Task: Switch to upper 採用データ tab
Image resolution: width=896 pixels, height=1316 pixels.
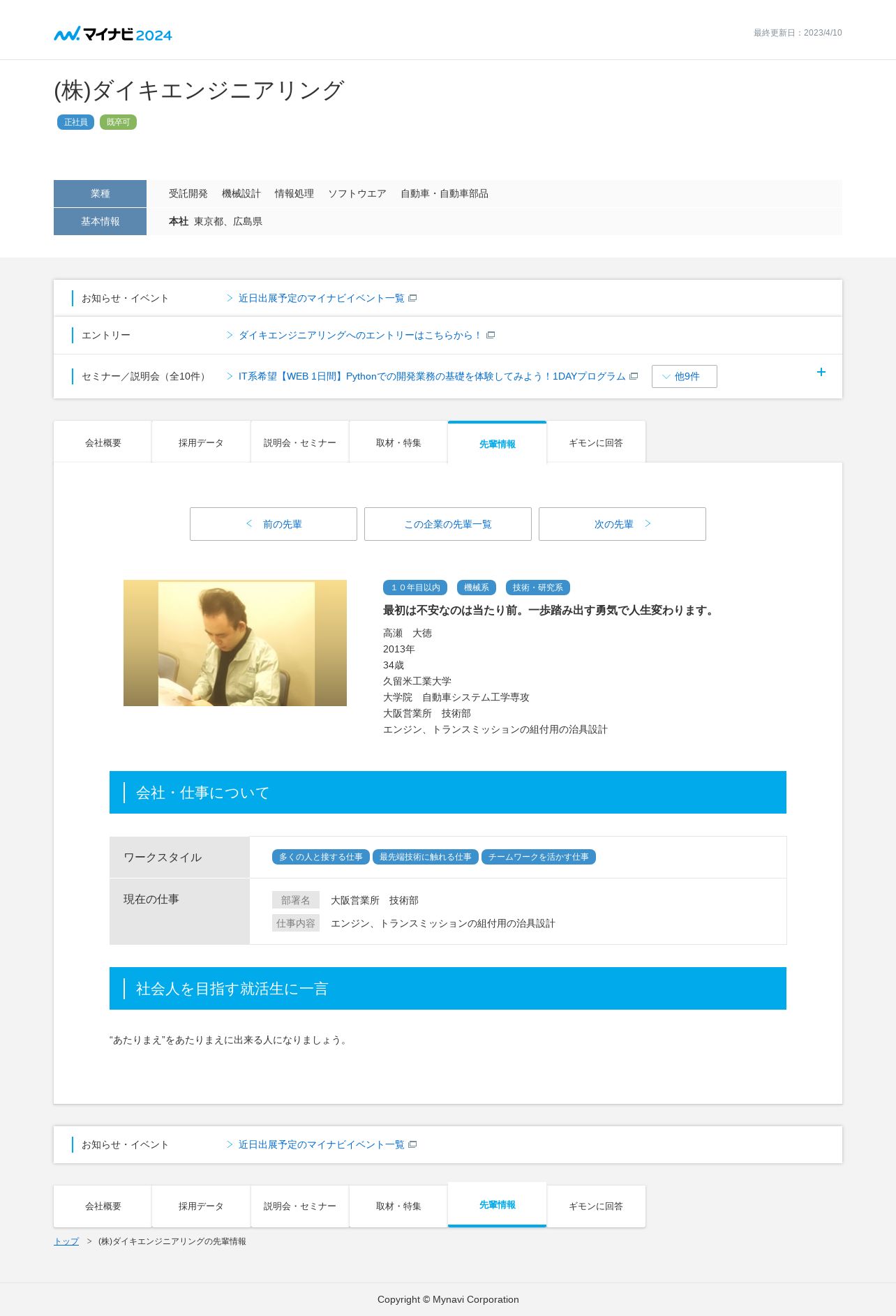Action: [x=201, y=442]
